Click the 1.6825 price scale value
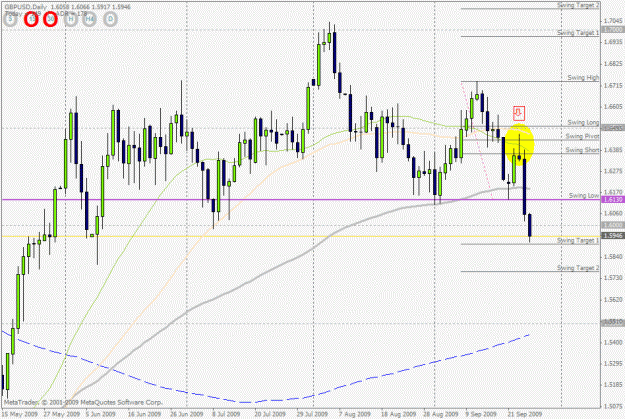 click(613, 64)
